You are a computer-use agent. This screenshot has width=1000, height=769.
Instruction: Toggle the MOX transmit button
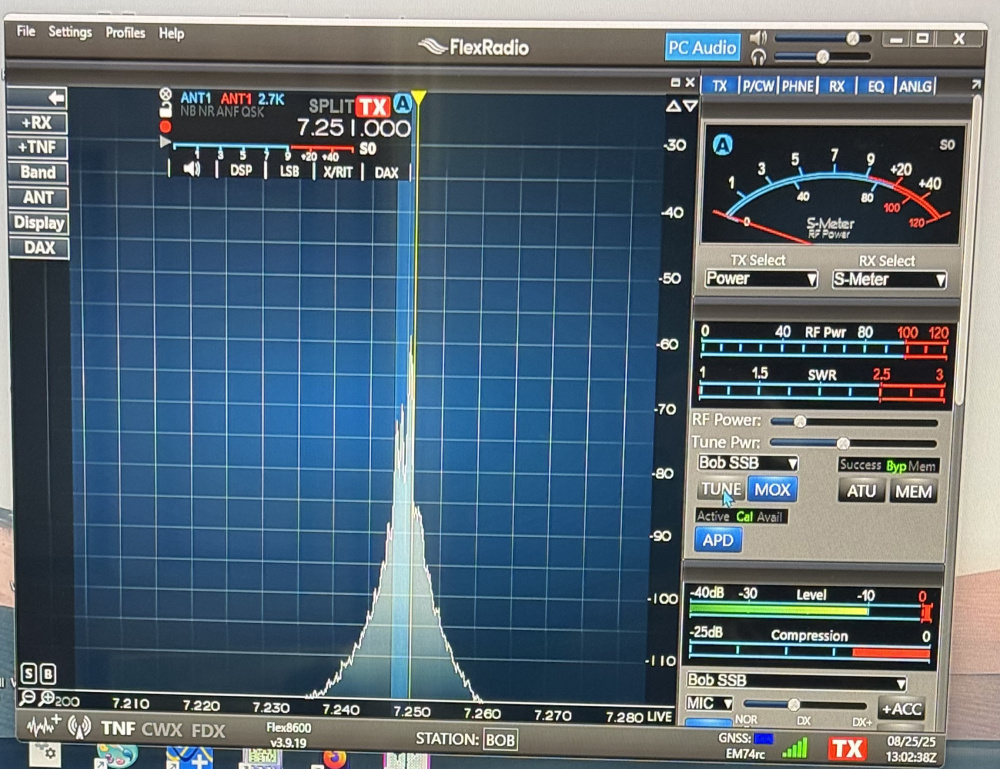(772, 490)
